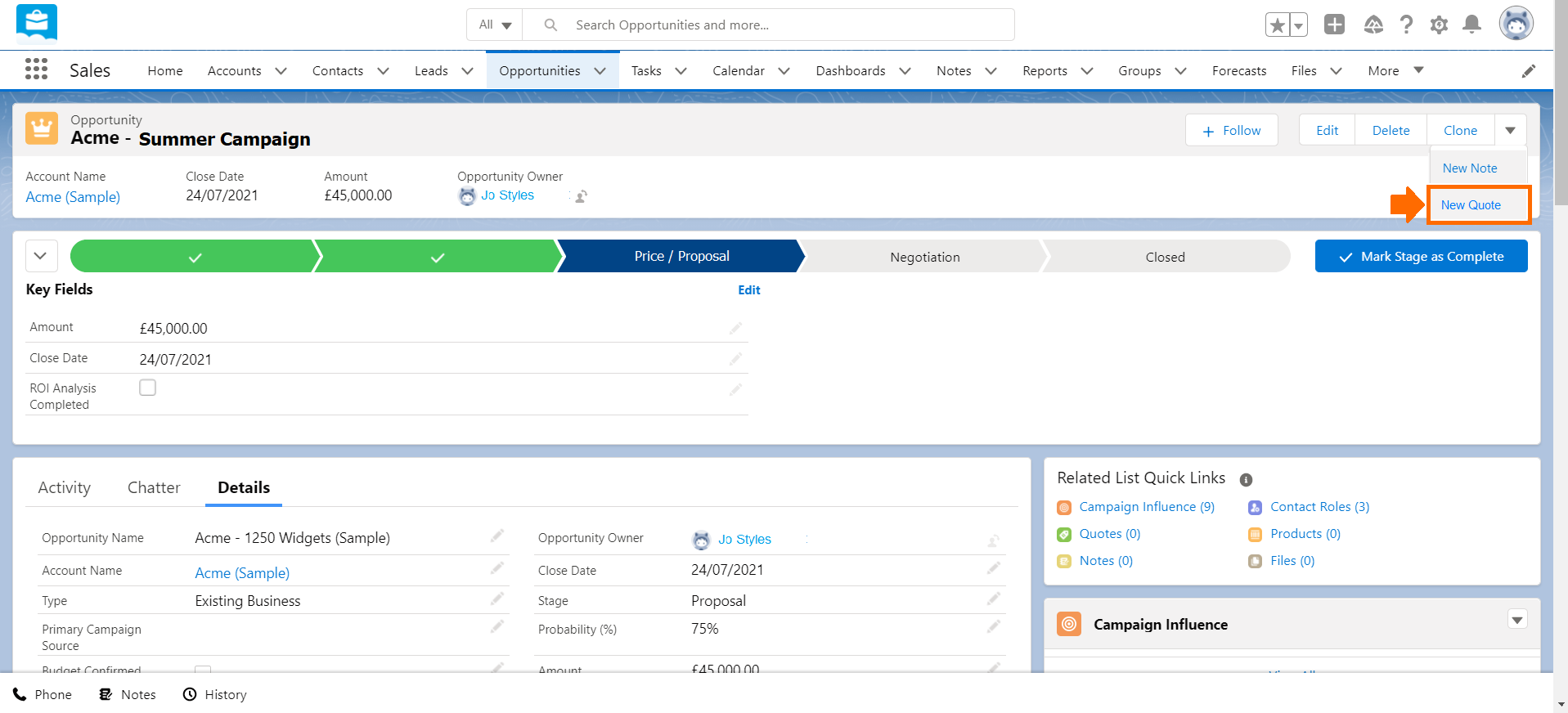Open the Help question mark icon
1568x713 pixels.
[x=1406, y=25]
